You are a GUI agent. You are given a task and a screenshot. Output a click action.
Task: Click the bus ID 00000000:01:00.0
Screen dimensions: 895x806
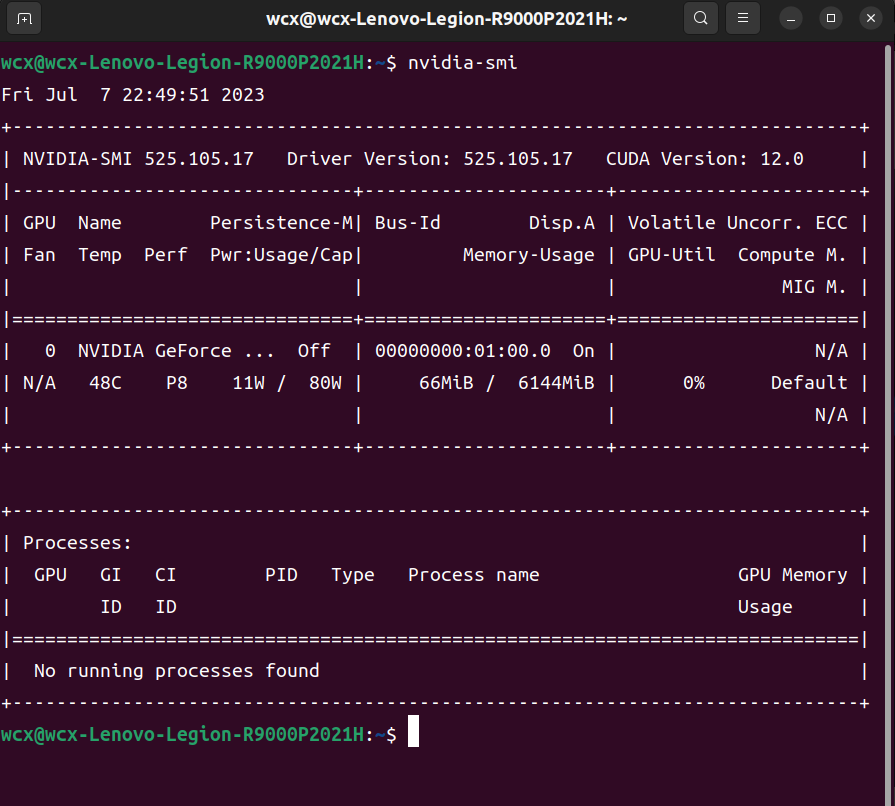tap(463, 350)
